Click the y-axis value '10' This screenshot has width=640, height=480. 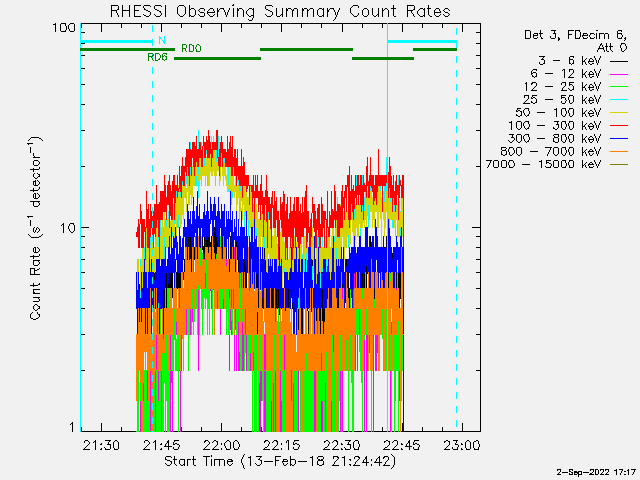[x=68, y=228]
